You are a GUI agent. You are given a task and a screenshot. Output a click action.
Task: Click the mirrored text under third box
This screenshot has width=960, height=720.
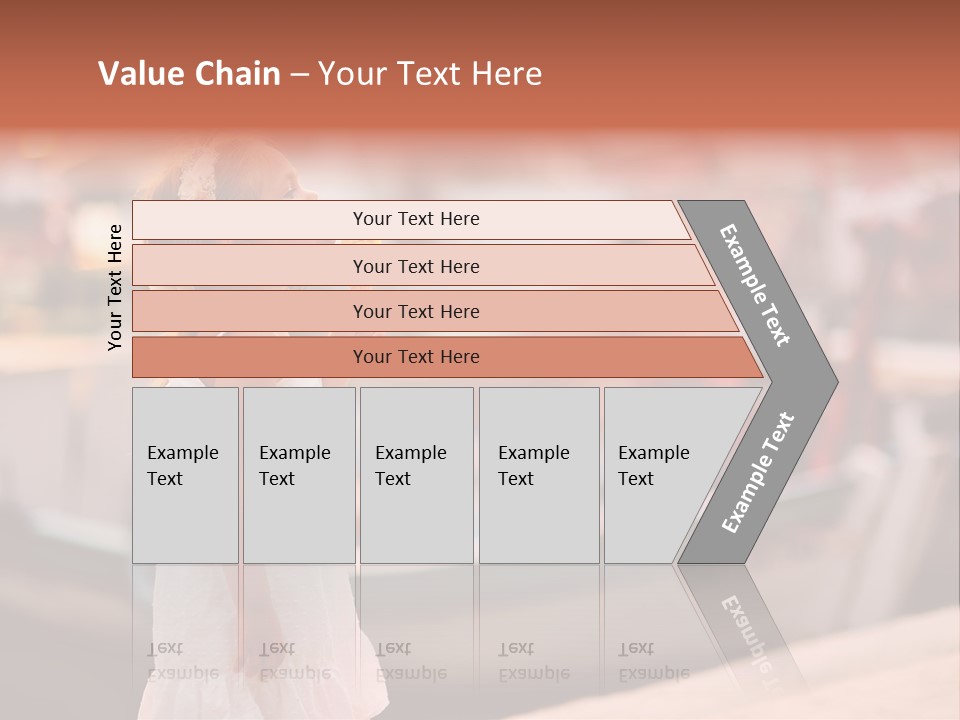(410, 662)
